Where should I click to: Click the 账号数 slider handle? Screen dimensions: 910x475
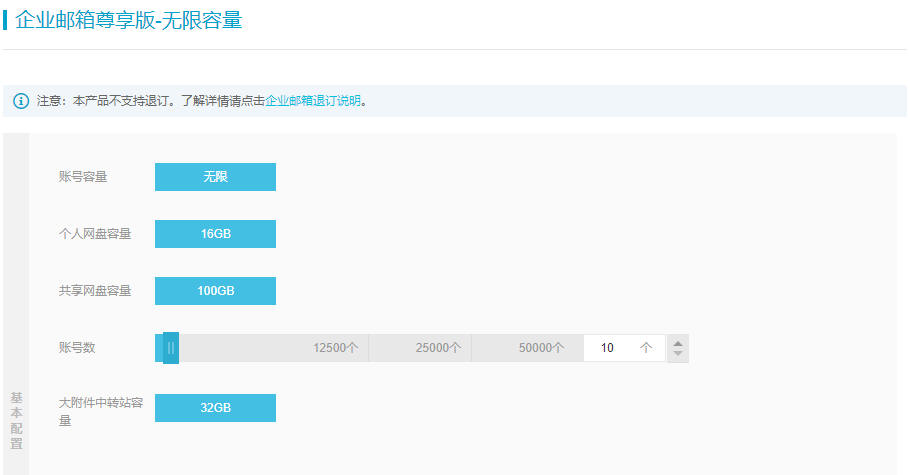(x=171, y=348)
